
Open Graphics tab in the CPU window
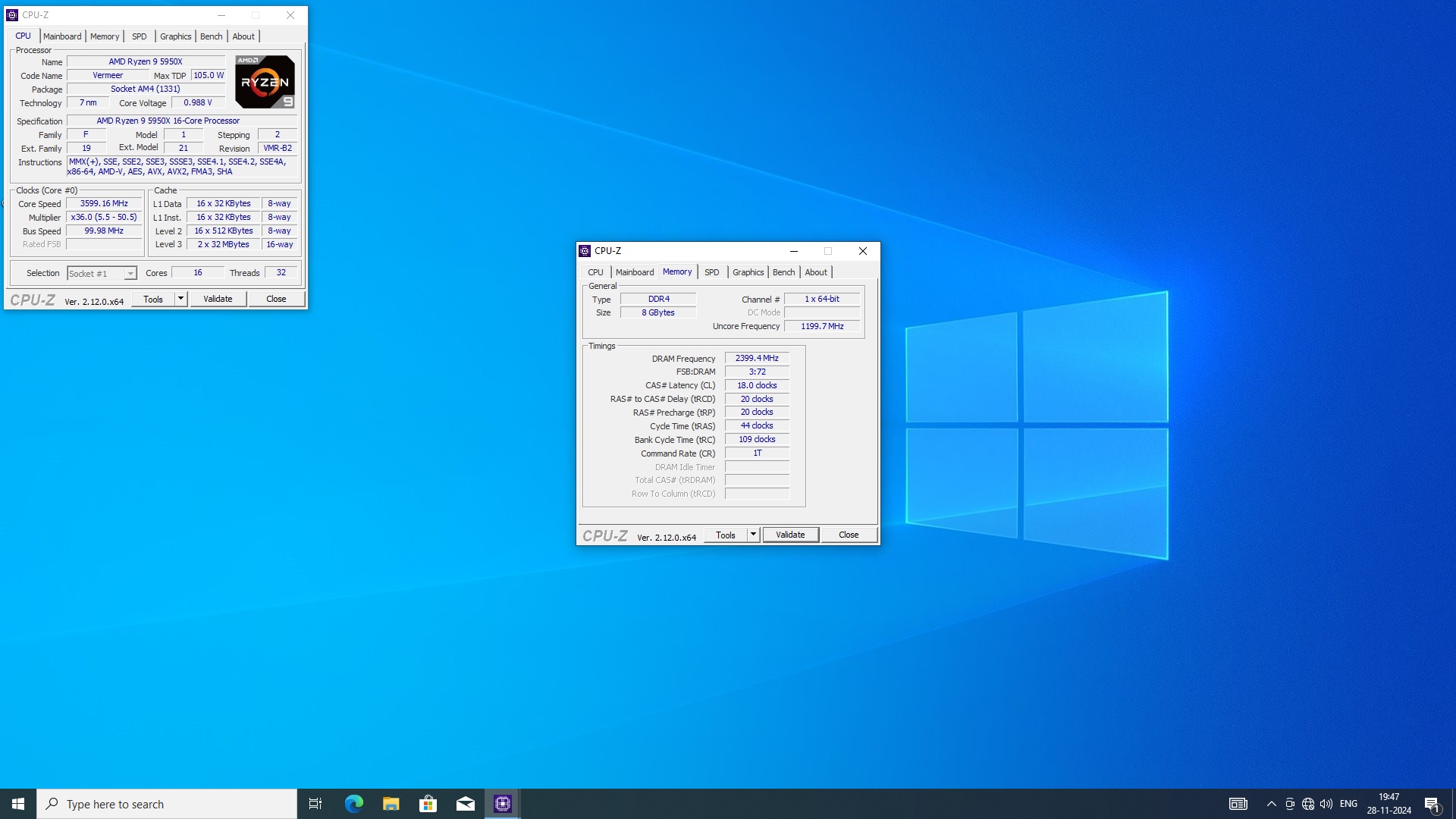point(176,36)
